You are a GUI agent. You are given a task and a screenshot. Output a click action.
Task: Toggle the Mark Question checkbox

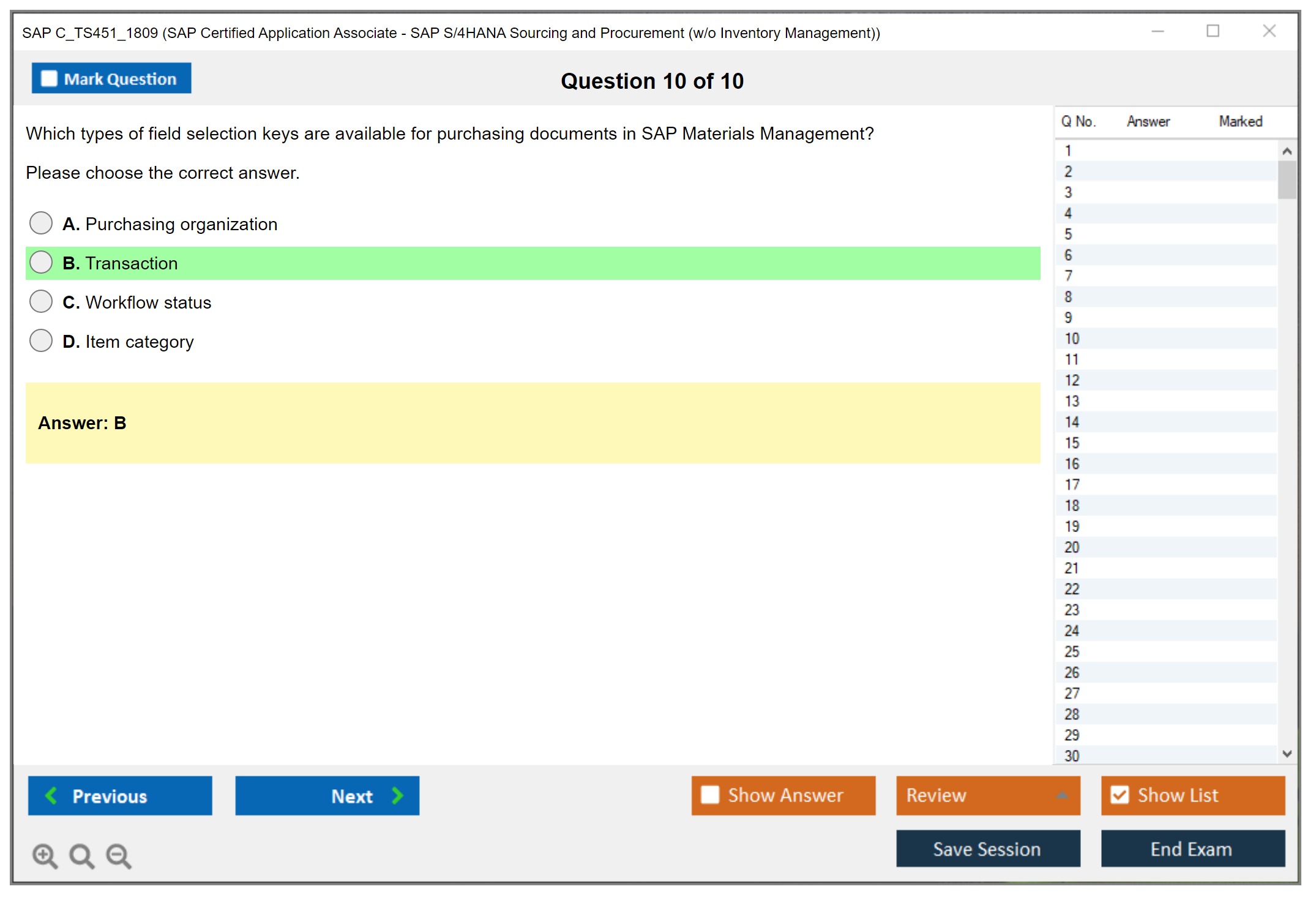coord(49,79)
